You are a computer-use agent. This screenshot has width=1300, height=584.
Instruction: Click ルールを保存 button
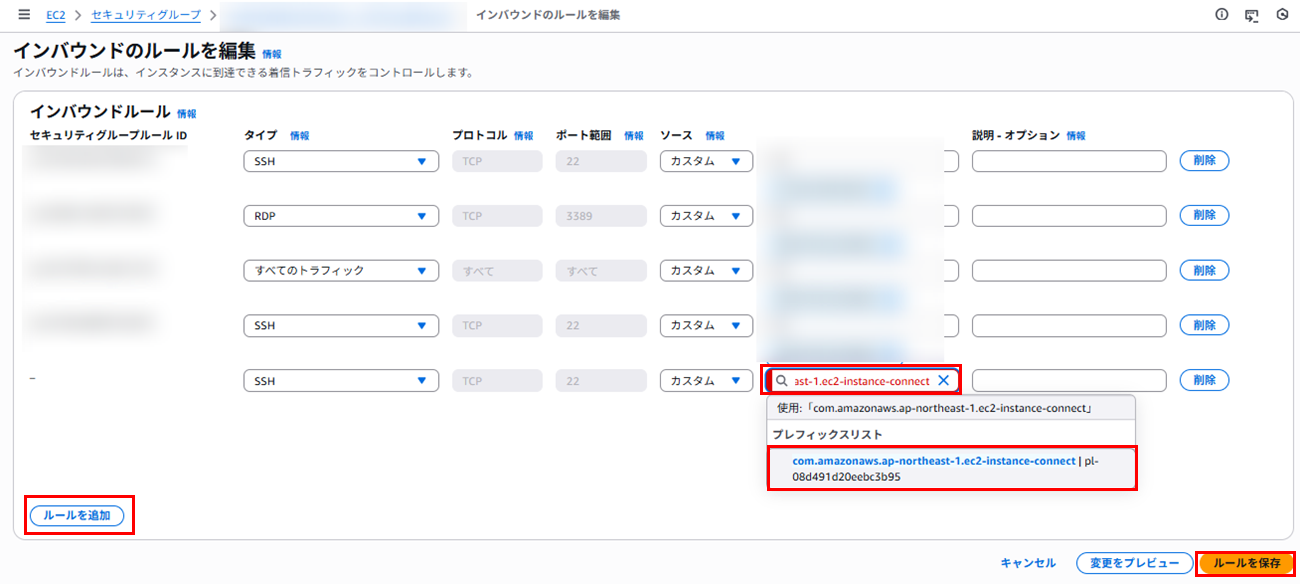[1246, 563]
